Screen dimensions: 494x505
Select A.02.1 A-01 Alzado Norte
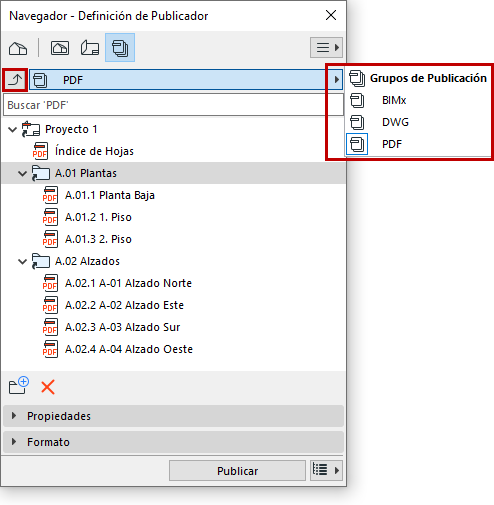click(128, 283)
